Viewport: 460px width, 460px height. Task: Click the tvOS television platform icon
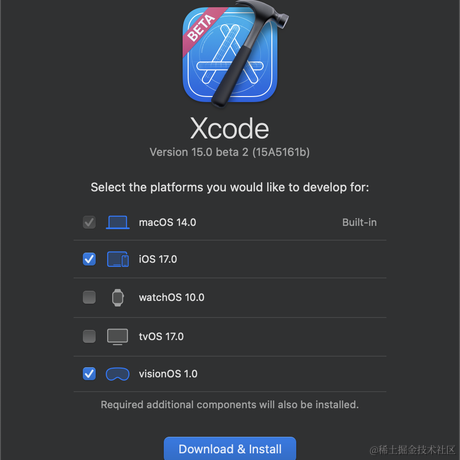[x=117, y=337]
